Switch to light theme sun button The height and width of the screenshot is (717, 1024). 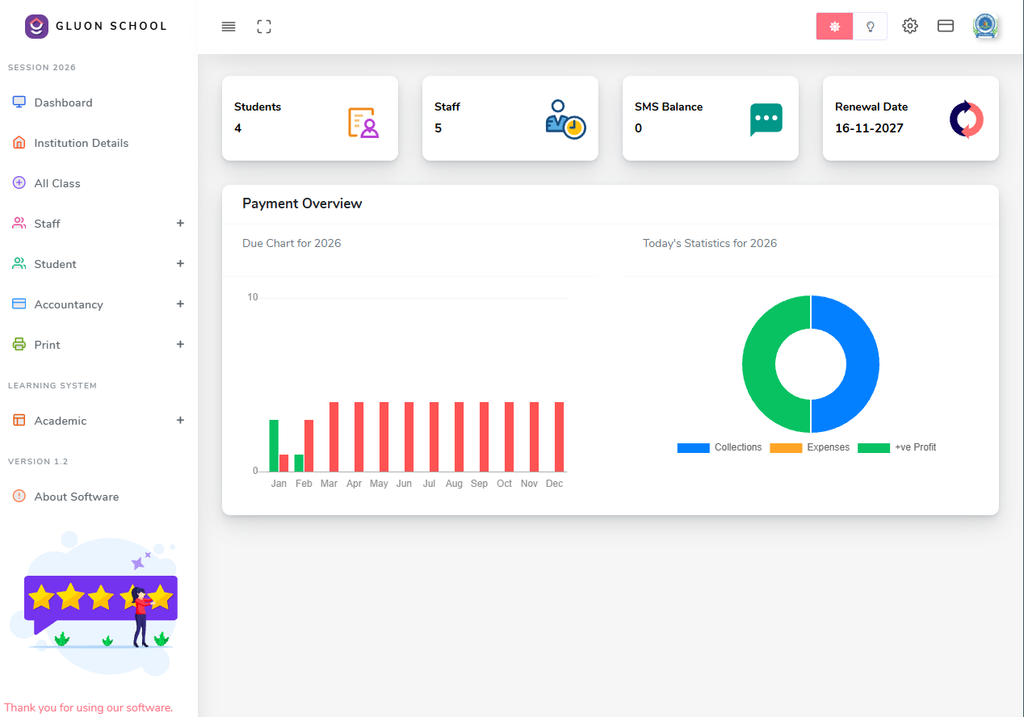point(835,27)
